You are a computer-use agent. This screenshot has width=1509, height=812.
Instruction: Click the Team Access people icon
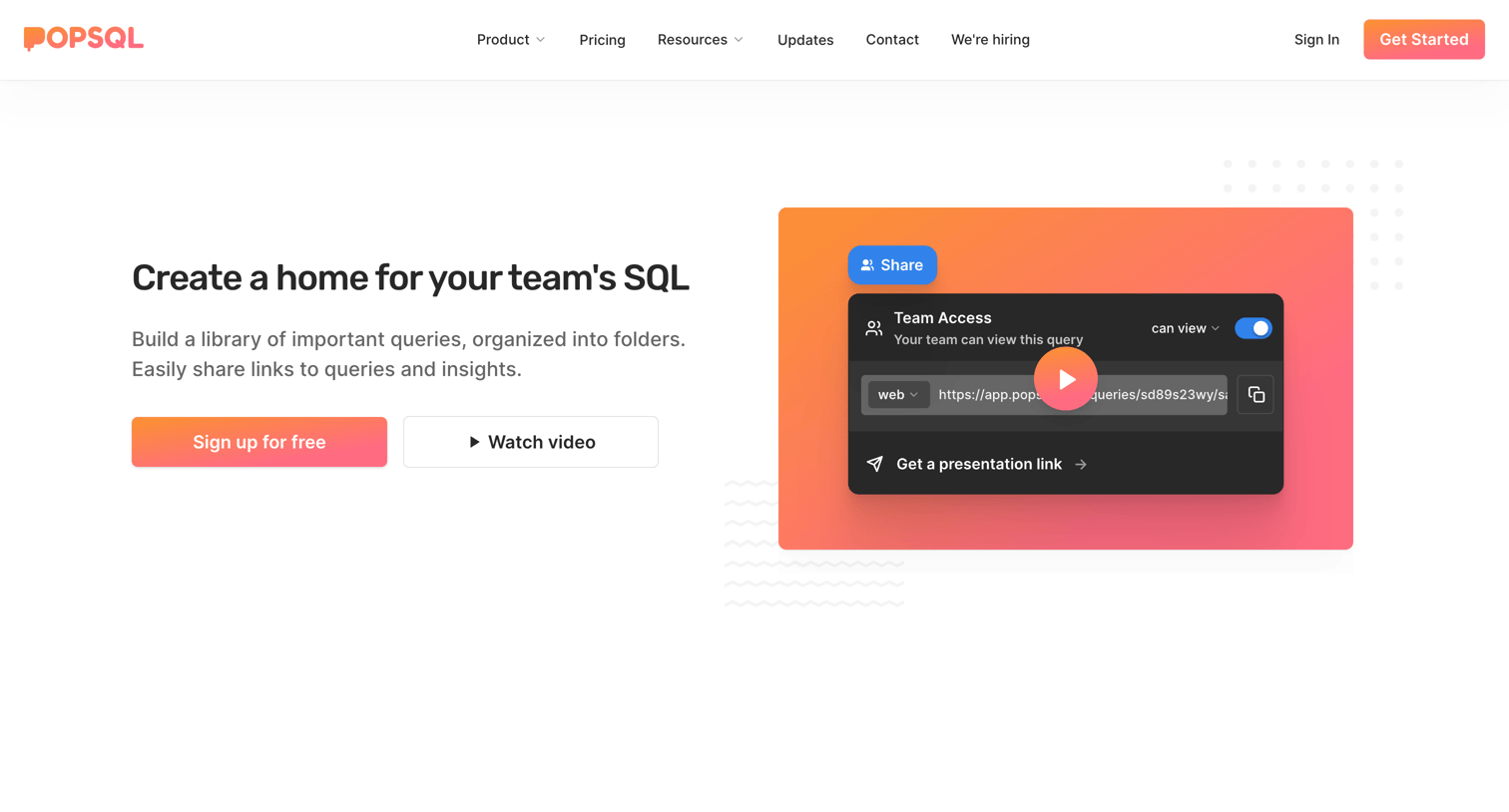tap(874, 328)
